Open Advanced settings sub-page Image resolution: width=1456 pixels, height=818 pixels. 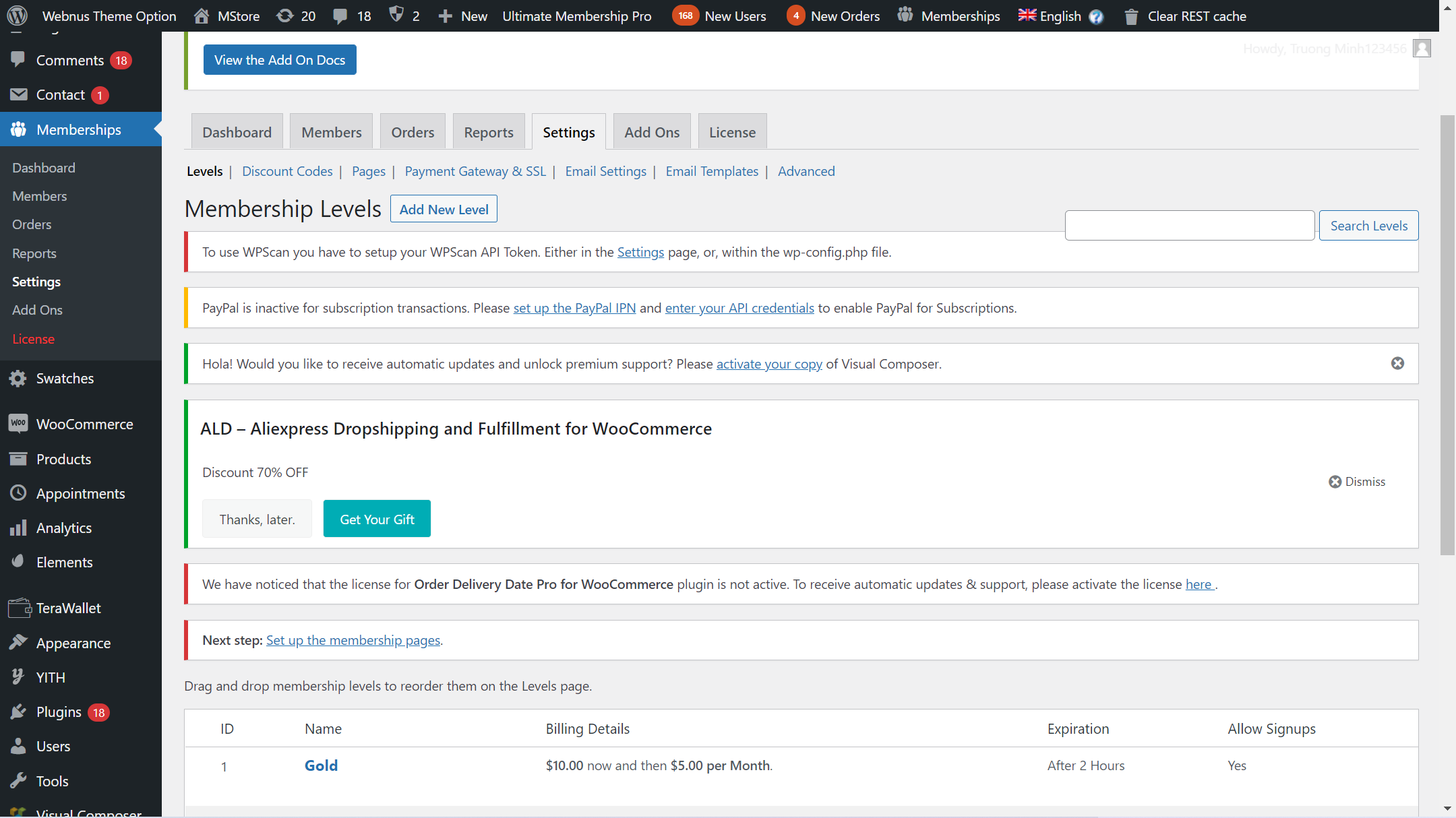[x=806, y=171]
